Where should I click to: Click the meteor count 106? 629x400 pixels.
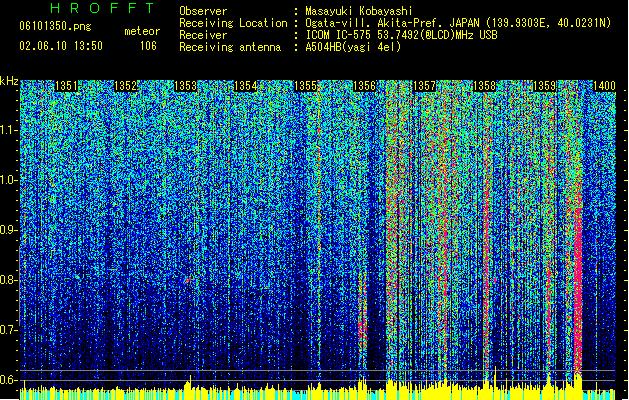[148, 46]
